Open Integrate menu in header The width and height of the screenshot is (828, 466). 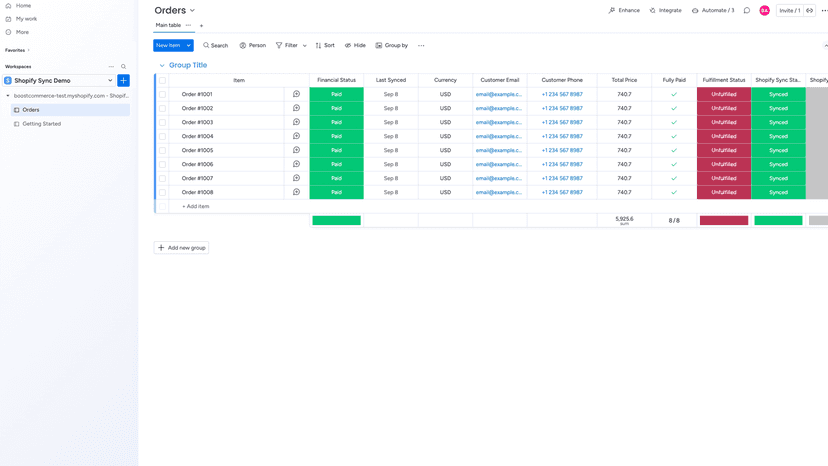click(x=665, y=11)
